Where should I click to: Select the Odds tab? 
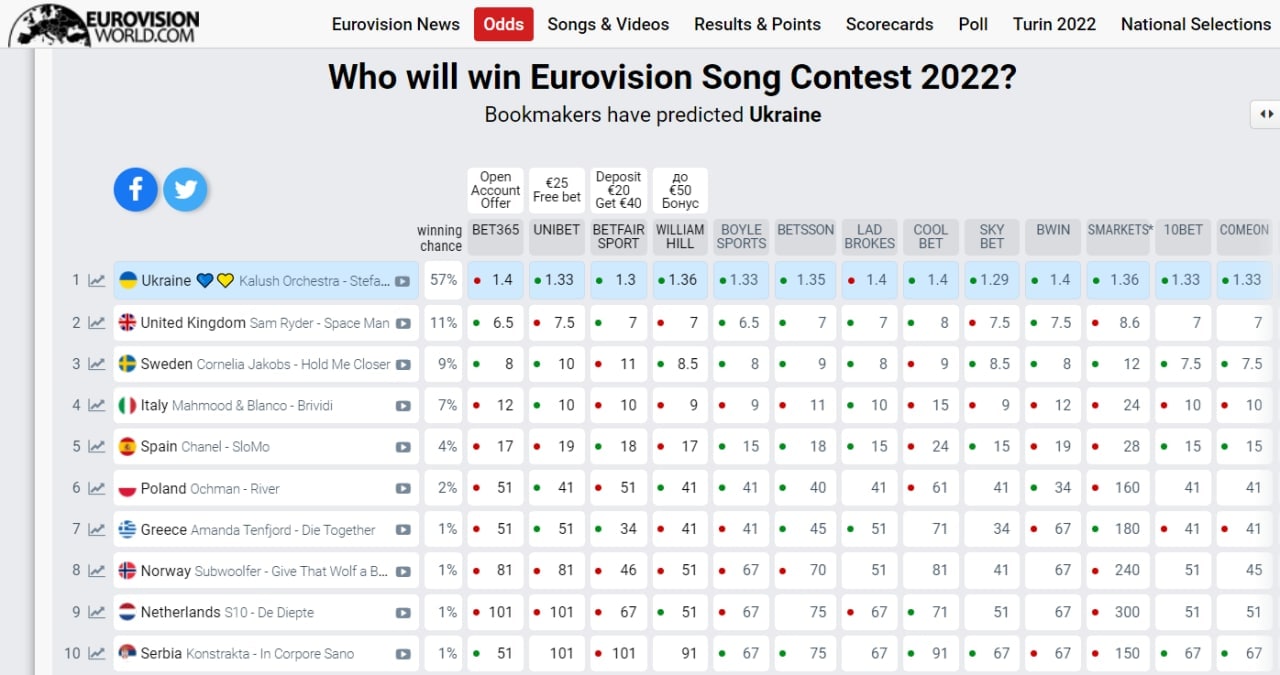(503, 24)
